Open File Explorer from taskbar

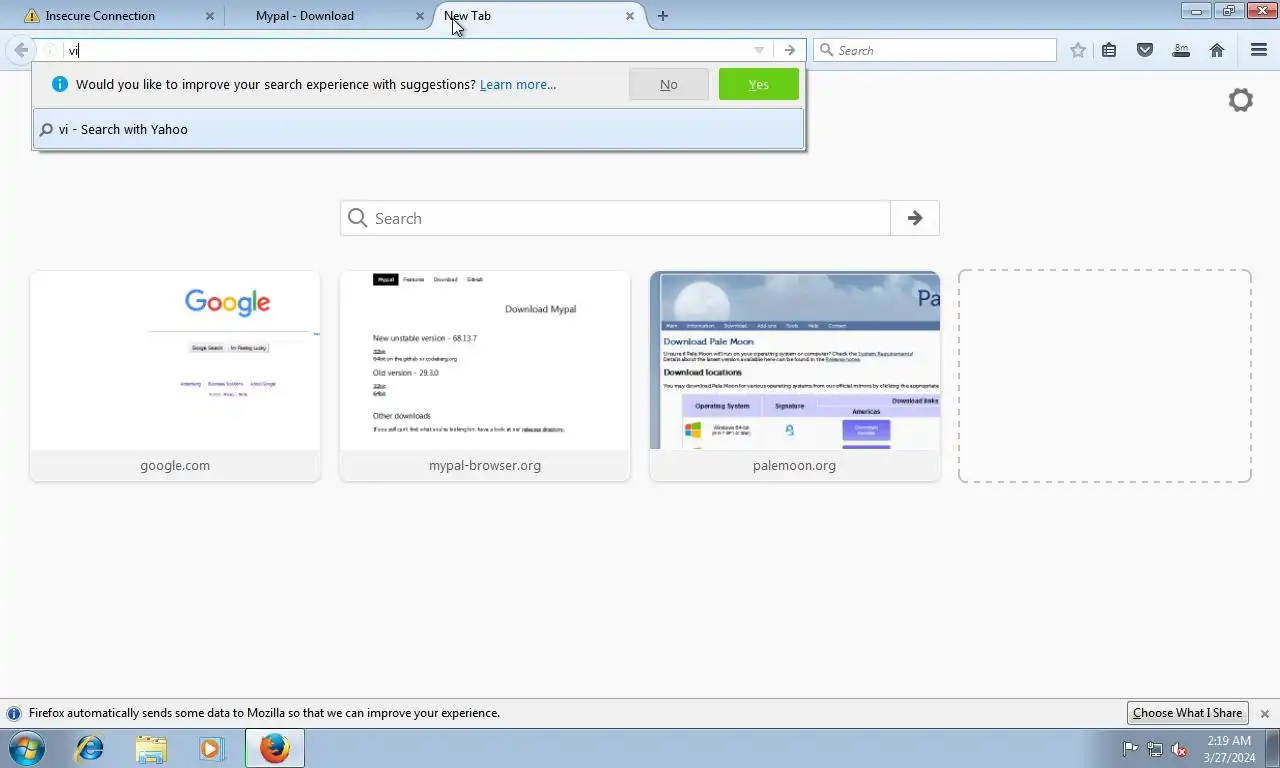(151, 748)
